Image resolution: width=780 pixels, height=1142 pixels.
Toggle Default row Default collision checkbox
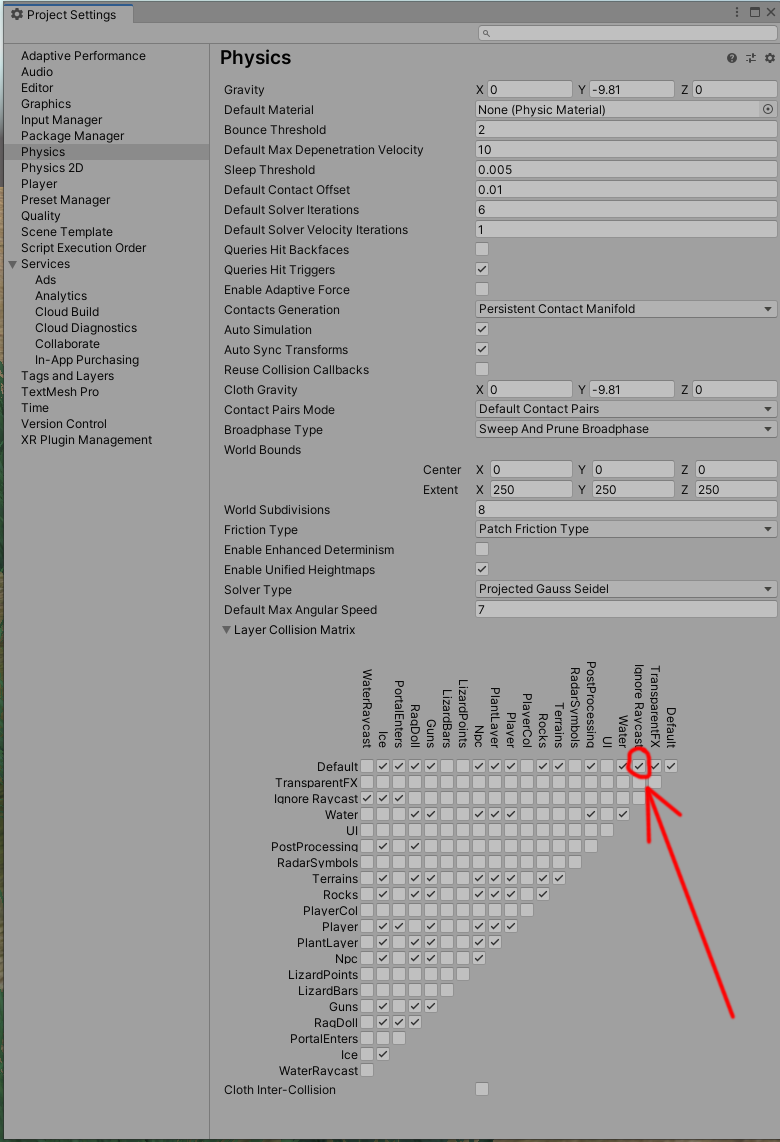tap(671, 766)
